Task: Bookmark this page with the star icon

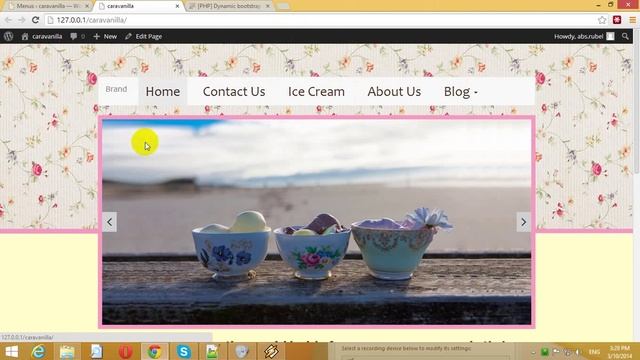Action: point(602,20)
